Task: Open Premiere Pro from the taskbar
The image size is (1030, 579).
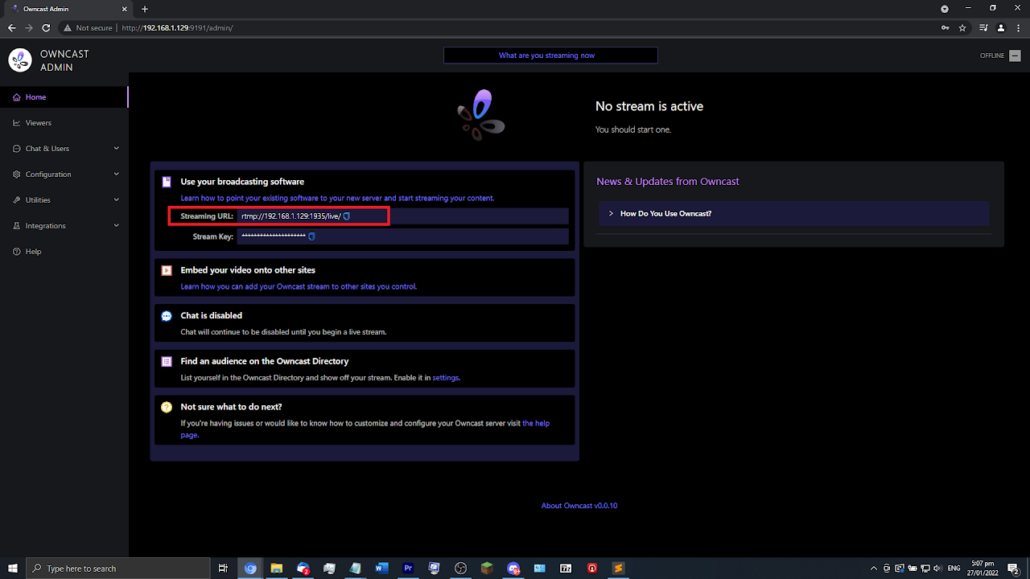Action: pos(408,568)
